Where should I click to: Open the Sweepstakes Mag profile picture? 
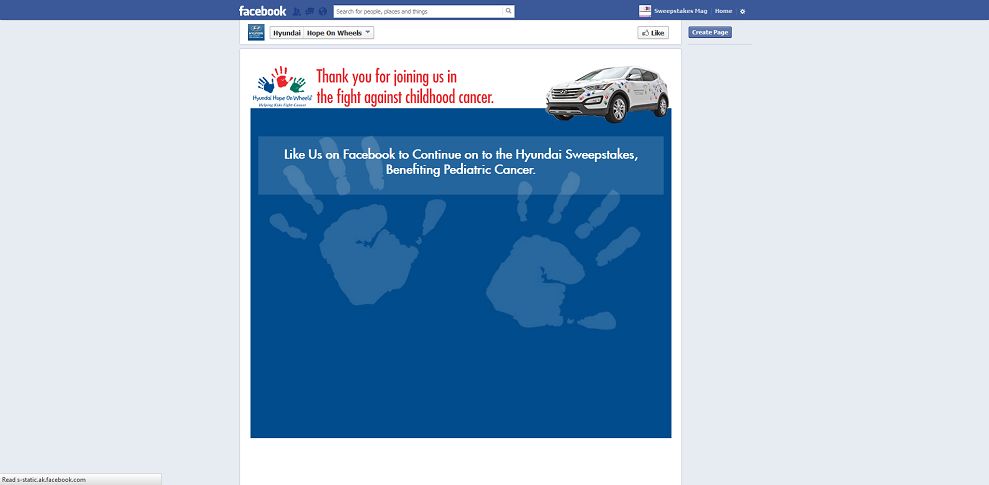[645, 11]
